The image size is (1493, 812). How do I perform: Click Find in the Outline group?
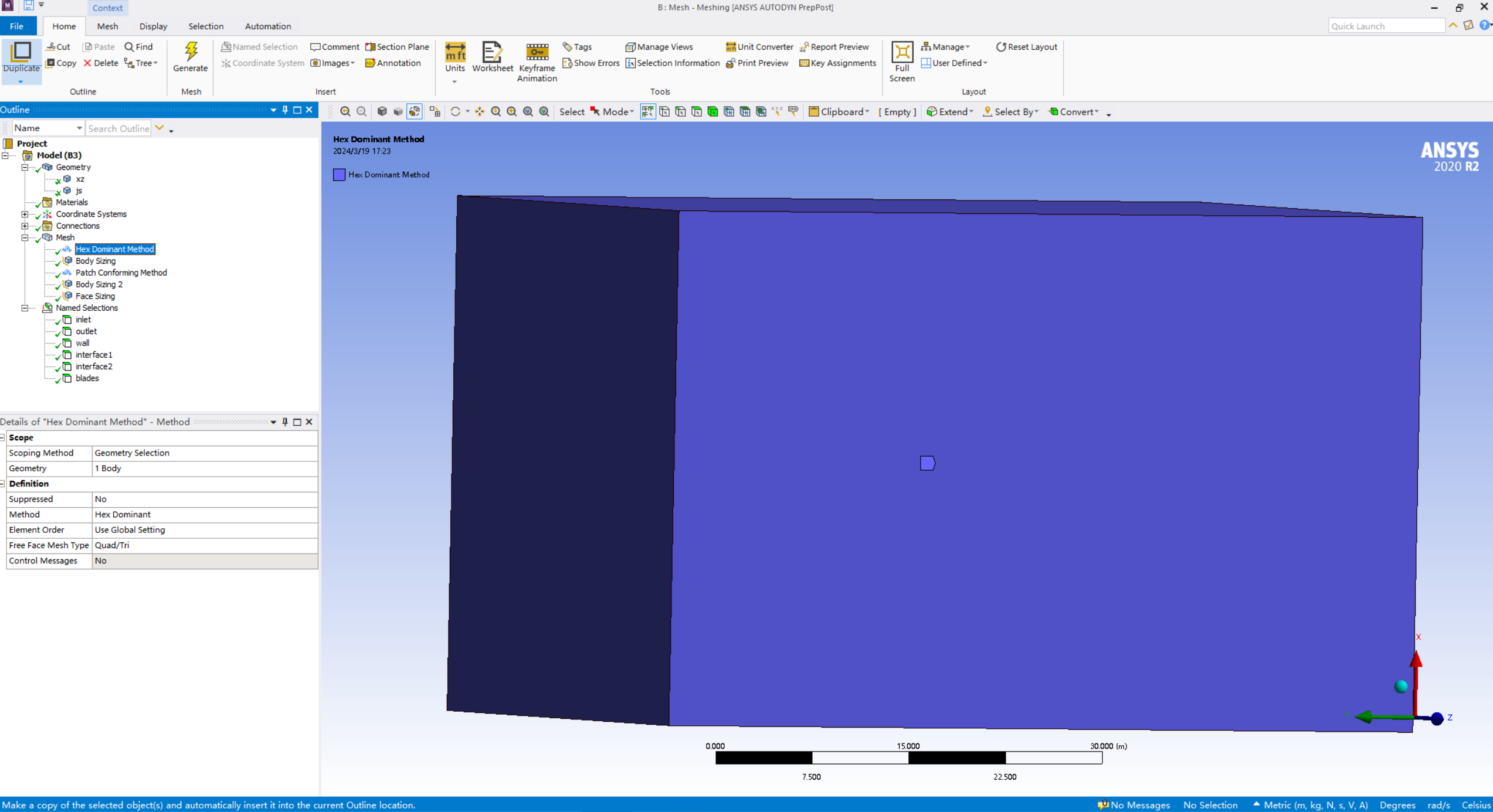138,47
